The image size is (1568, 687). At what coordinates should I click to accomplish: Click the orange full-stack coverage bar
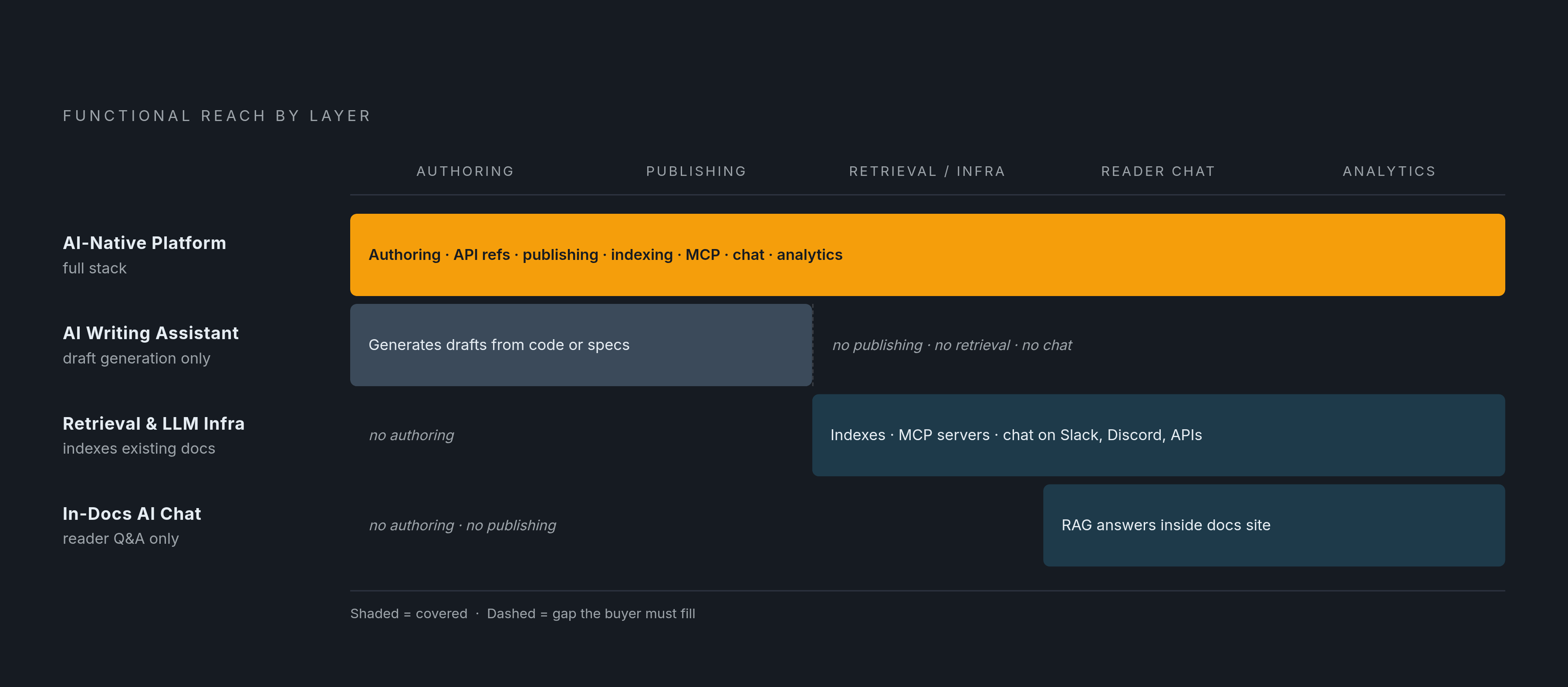pos(927,255)
